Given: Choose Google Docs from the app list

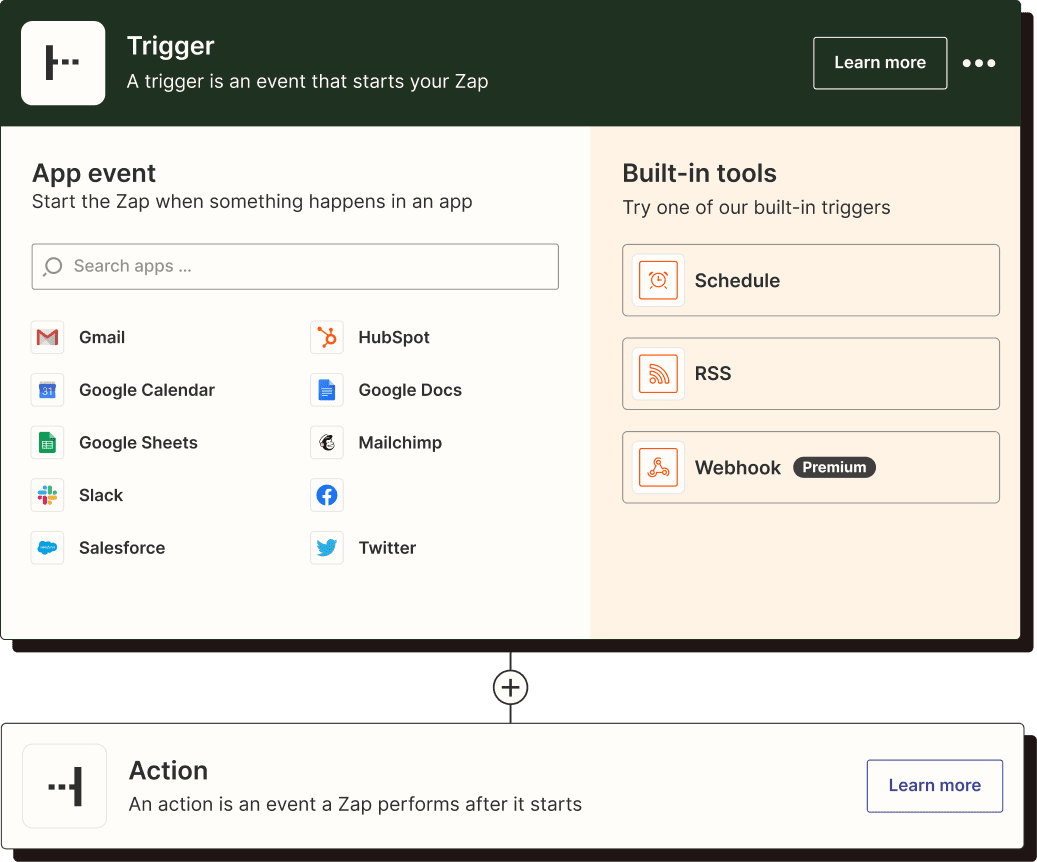Looking at the screenshot, I should click(x=326, y=390).
